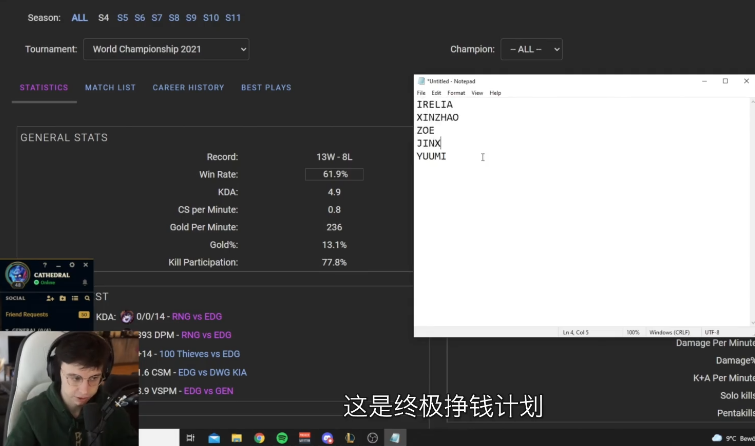Click the add friend icon
The image size is (755, 446).
click(x=50, y=298)
